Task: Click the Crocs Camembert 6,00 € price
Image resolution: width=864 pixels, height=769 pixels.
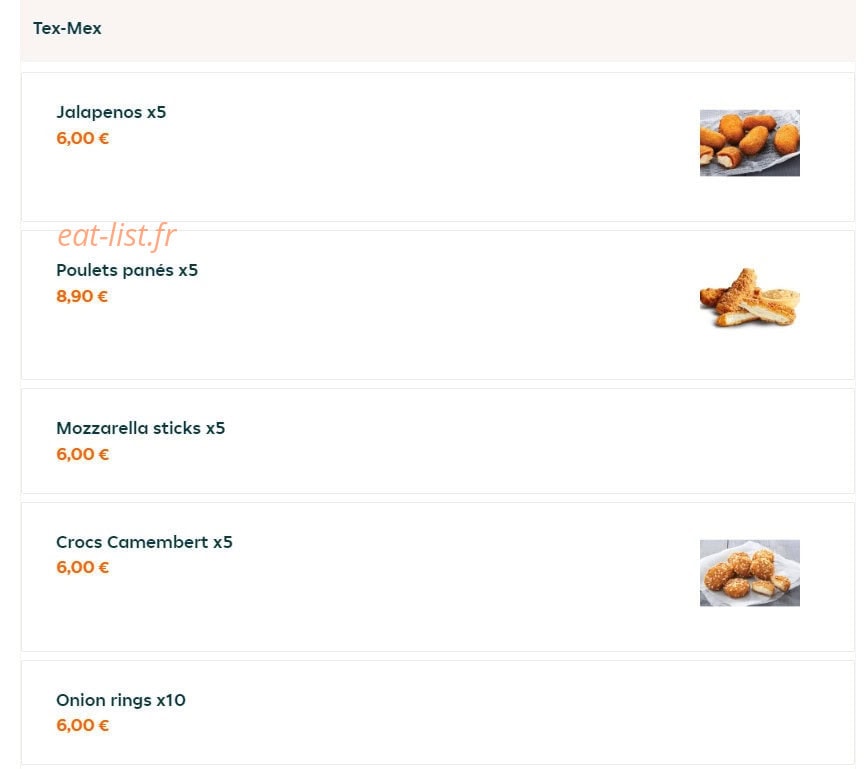Action: (x=83, y=567)
